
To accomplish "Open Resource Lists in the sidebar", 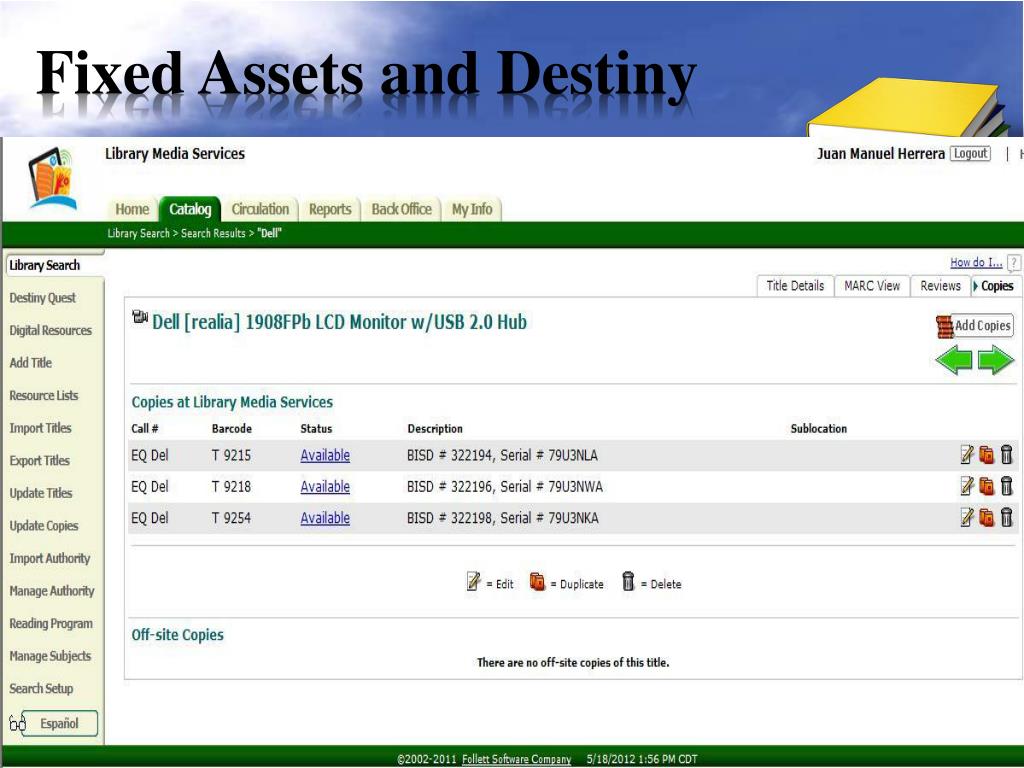I will (43, 396).
